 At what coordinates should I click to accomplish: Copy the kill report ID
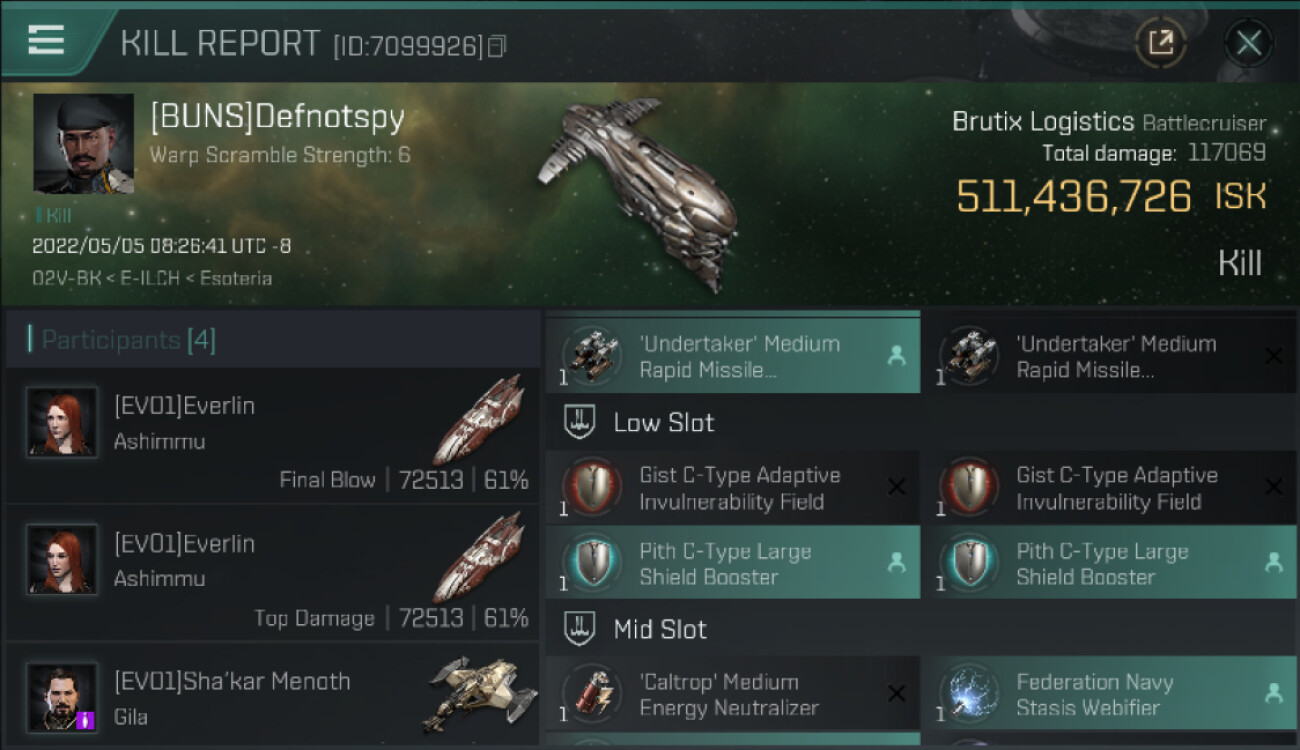point(497,46)
